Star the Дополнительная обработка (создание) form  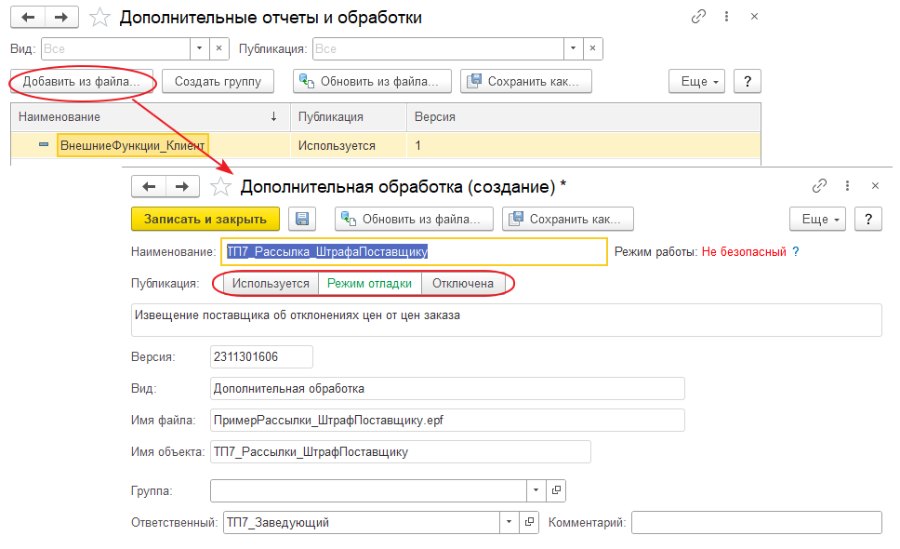pos(220,187)
